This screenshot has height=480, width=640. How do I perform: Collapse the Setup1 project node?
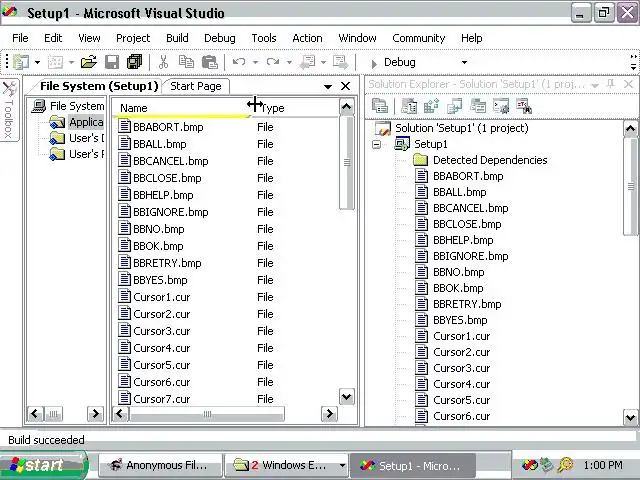pyautogui.click(x=376, y=144)
